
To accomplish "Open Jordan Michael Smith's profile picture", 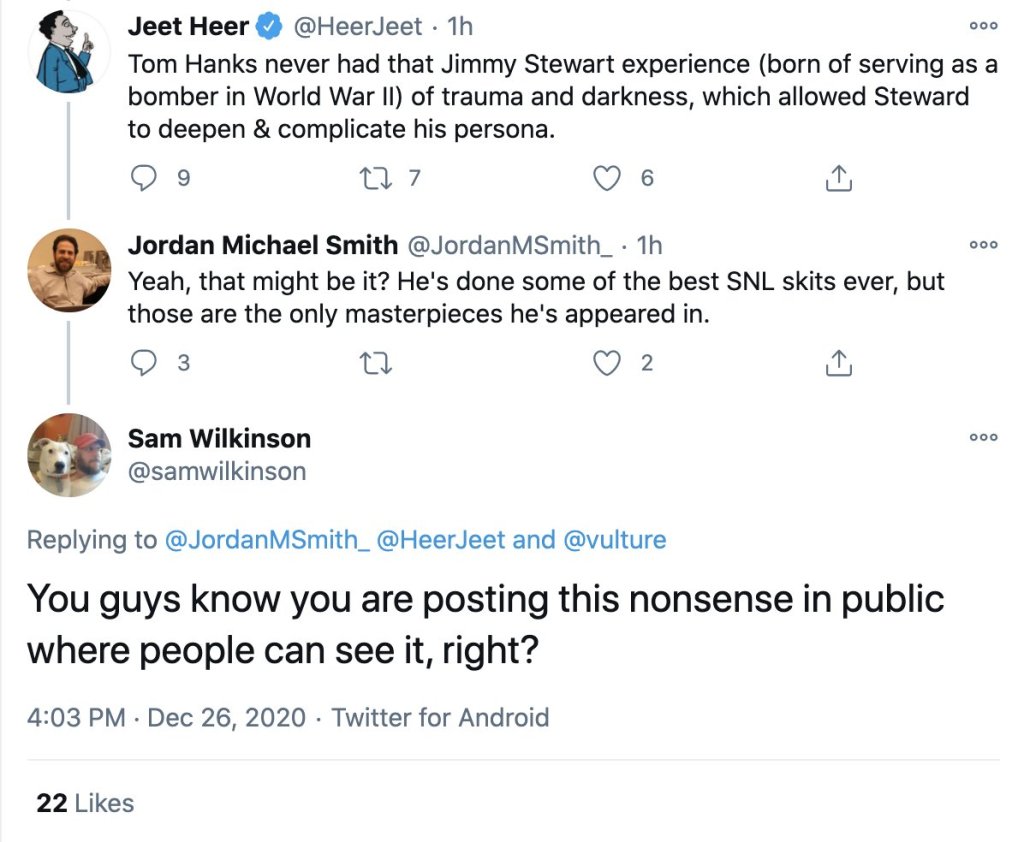I will pos(69,270).
